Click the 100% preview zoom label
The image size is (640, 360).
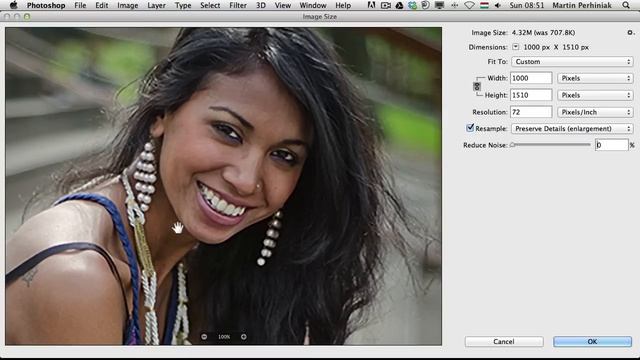[x=224, y=337]
